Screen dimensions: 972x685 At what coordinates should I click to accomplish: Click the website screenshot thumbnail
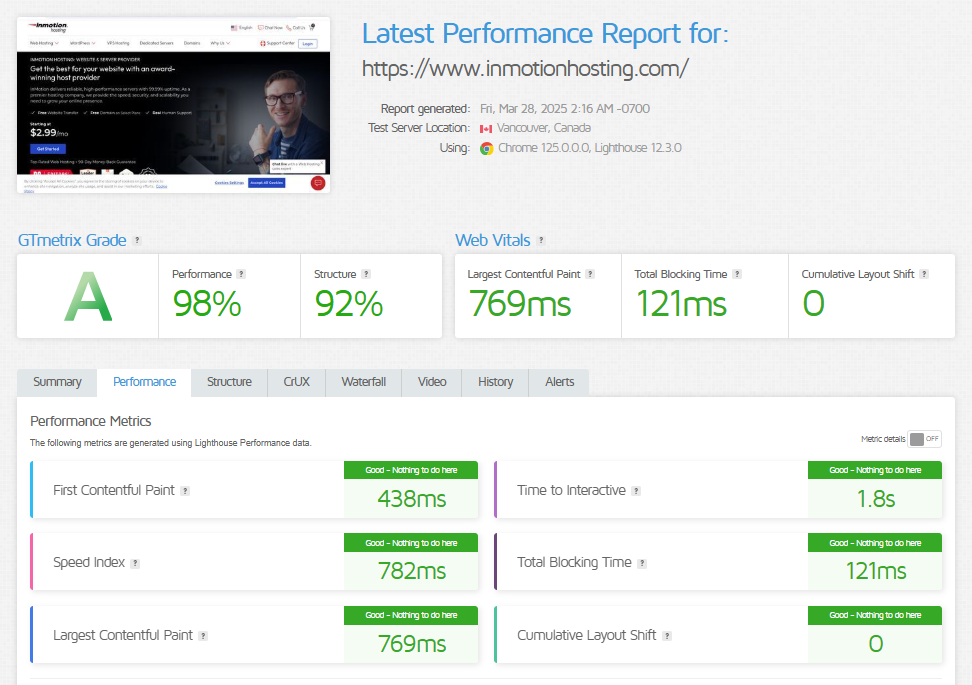pyautogui.click(x=174, y=105)
